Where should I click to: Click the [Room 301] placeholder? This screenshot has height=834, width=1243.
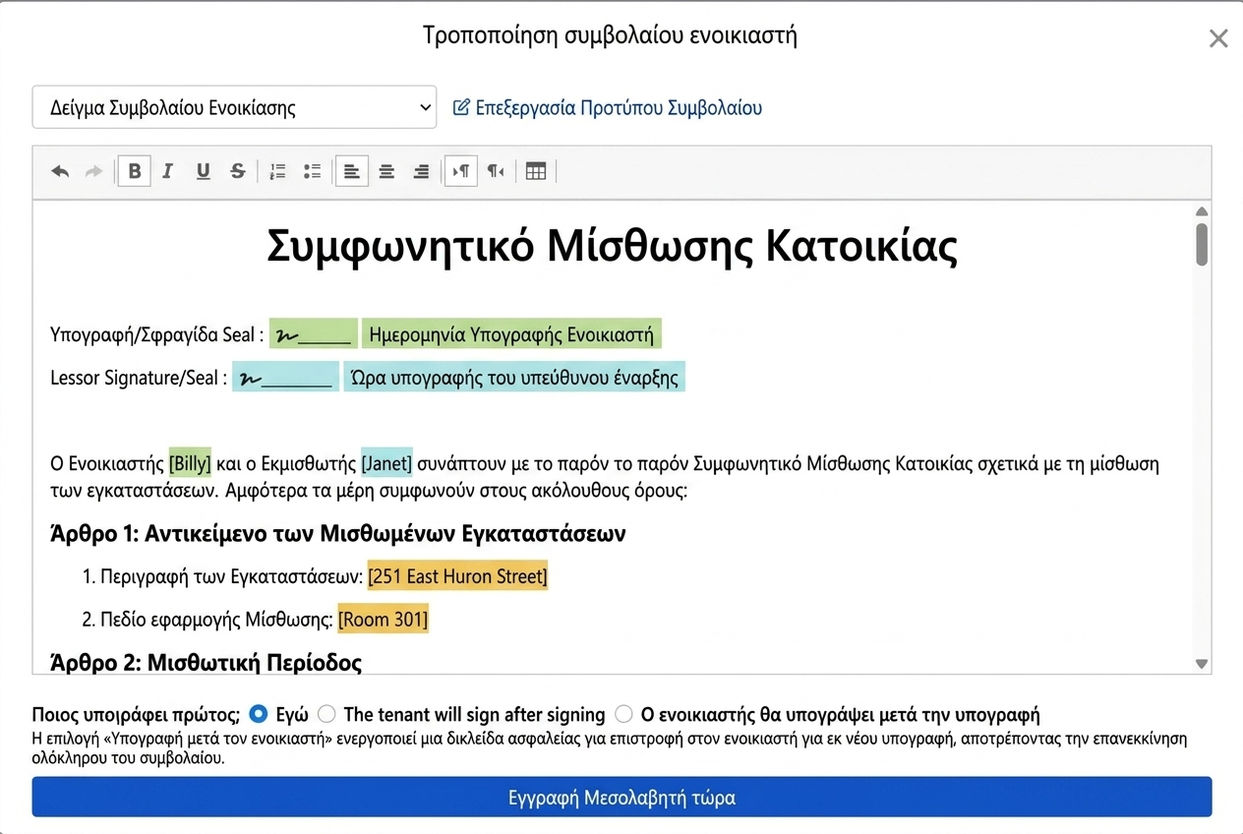point(383,619)
